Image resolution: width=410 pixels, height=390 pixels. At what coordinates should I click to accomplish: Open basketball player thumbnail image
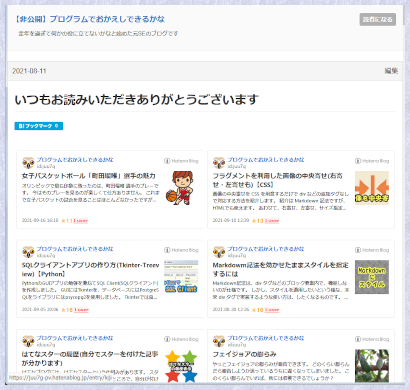(x=180, y=188)
